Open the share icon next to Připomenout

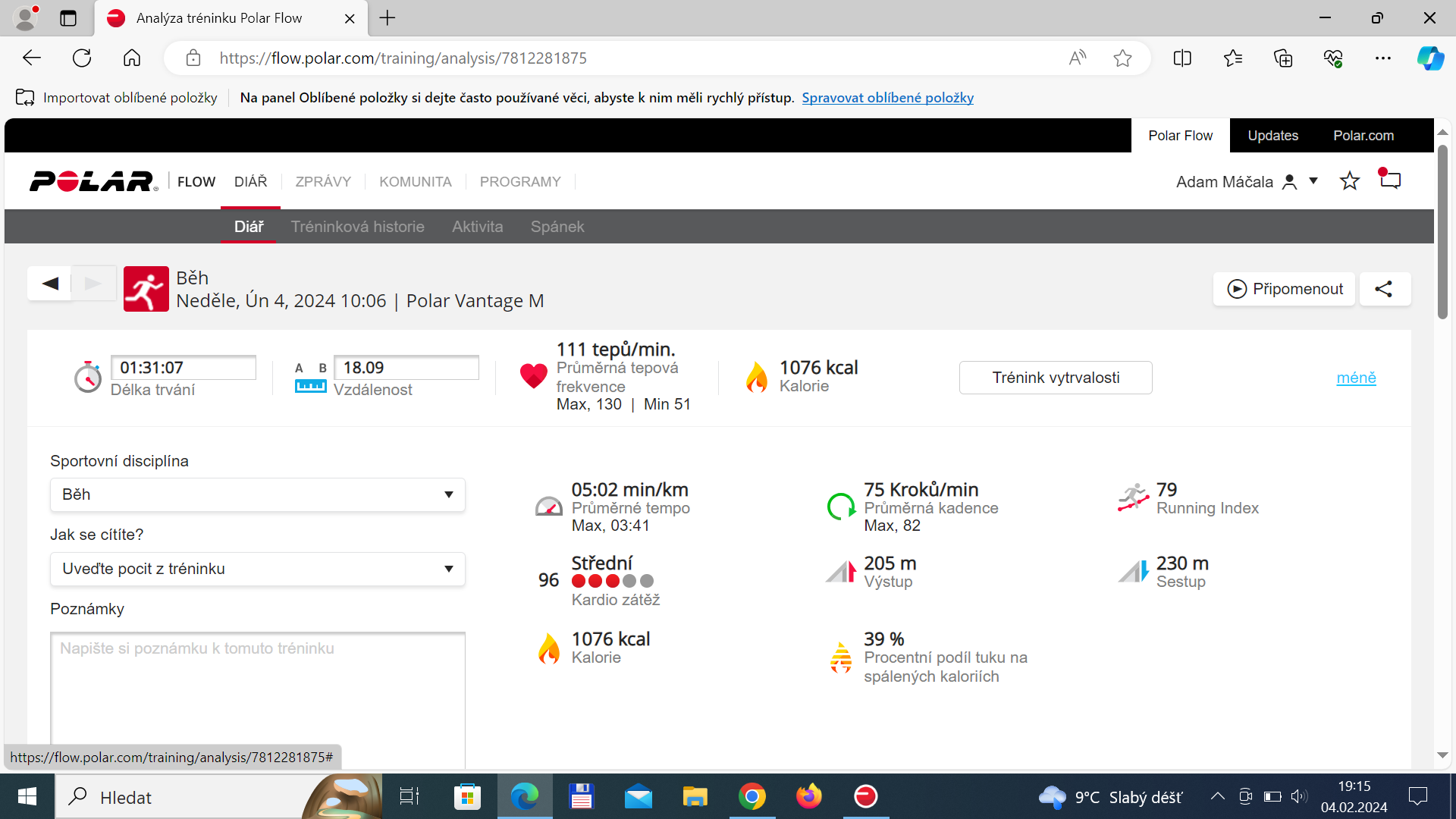pos(1384,289)
